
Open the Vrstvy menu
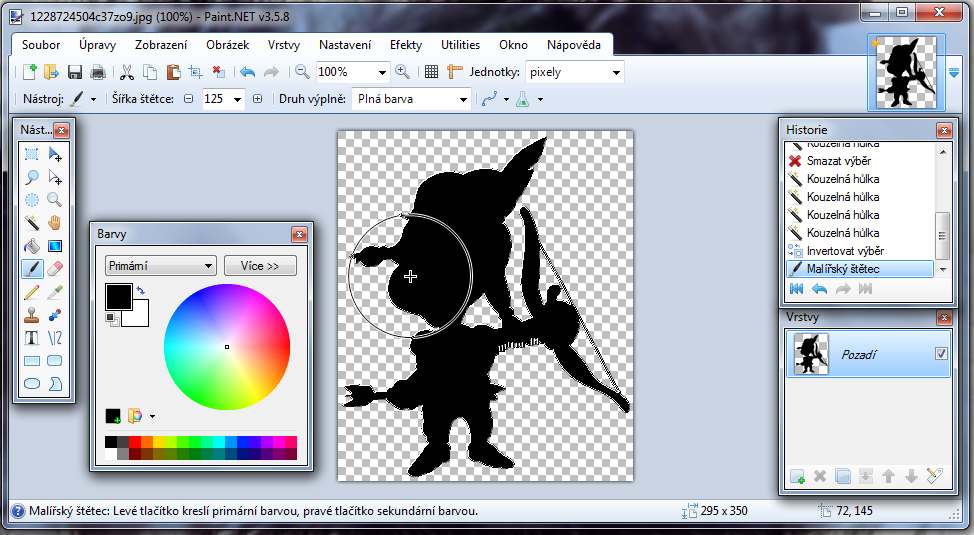(x=284, y=45)
